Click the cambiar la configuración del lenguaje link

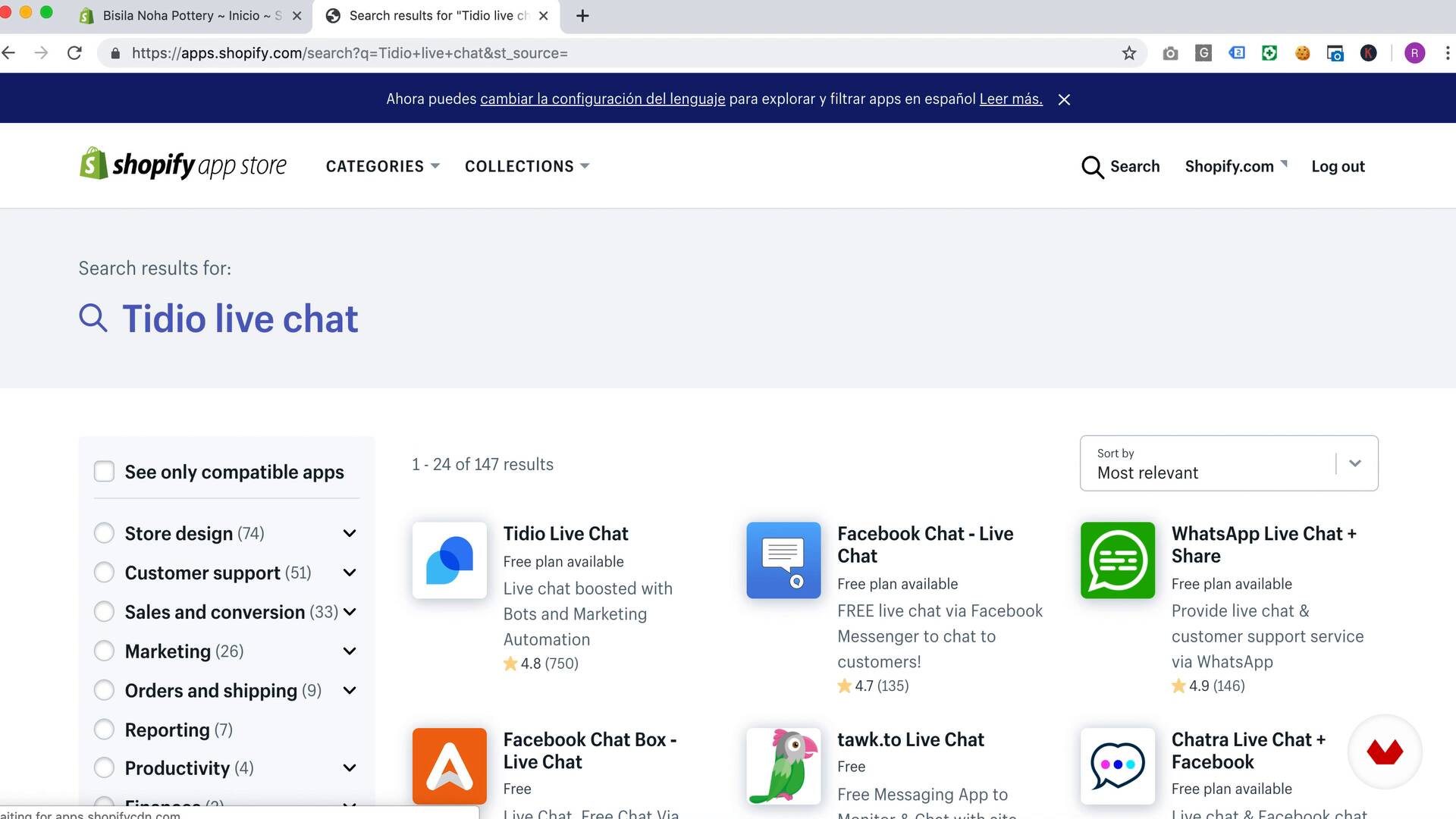click(x=603, y=99)
